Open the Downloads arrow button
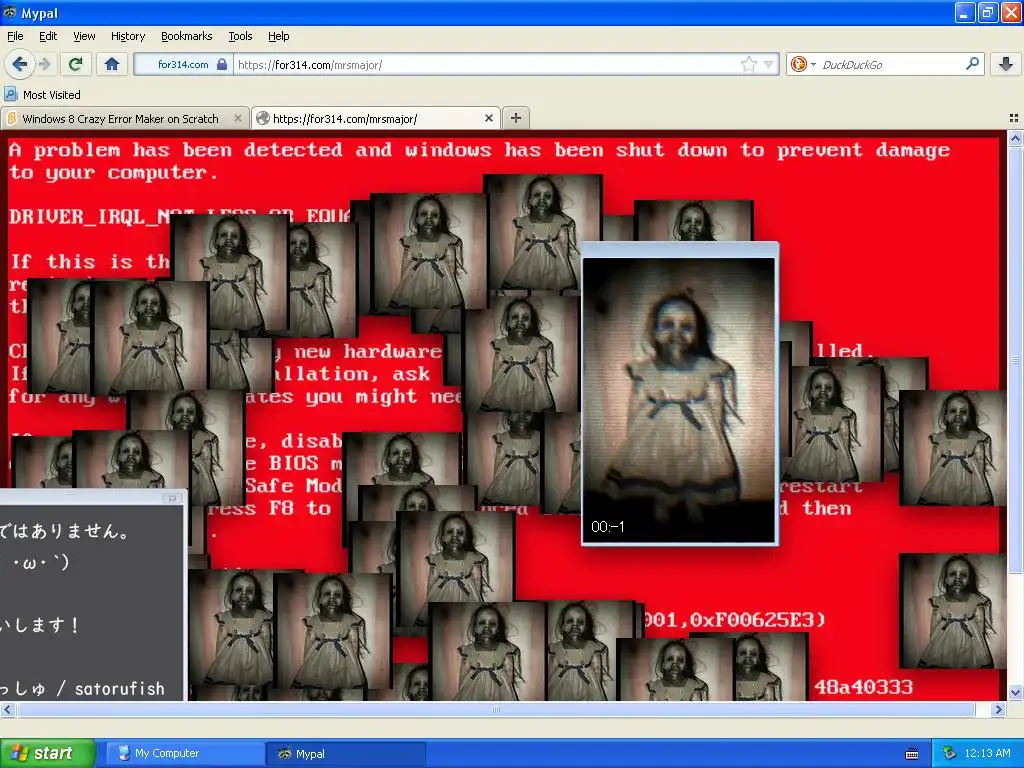 point(1006,64)
